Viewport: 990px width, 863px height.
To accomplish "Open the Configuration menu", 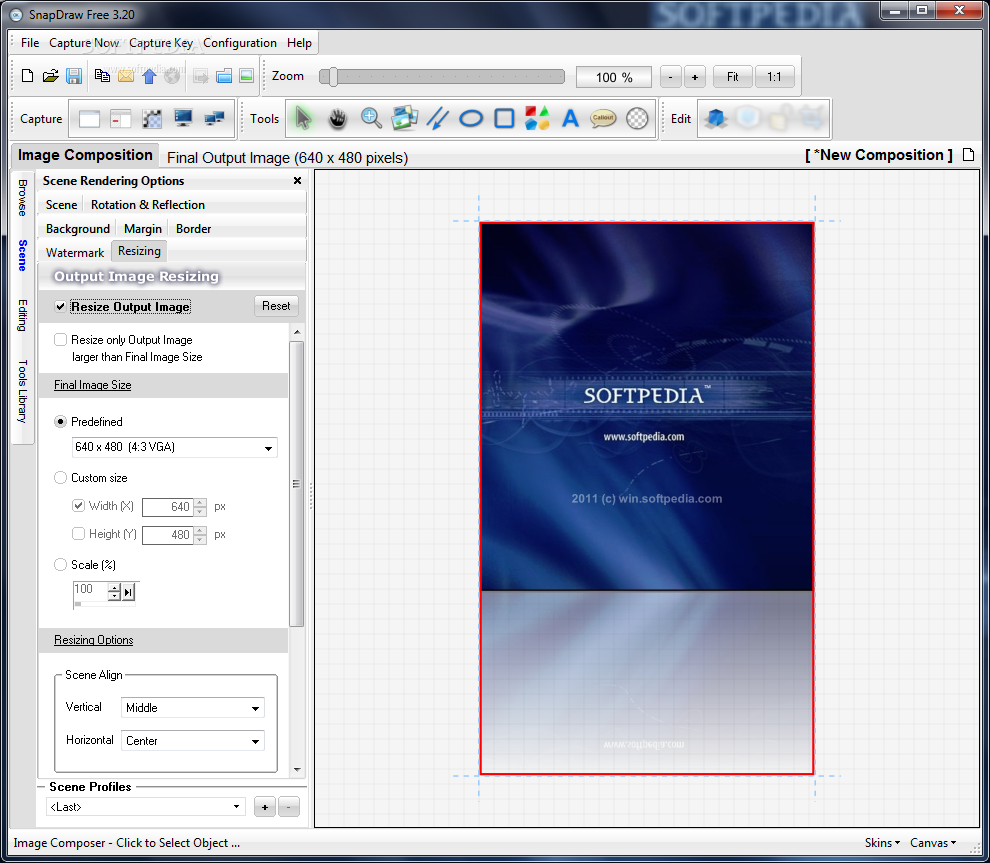I will pos(240,43).
